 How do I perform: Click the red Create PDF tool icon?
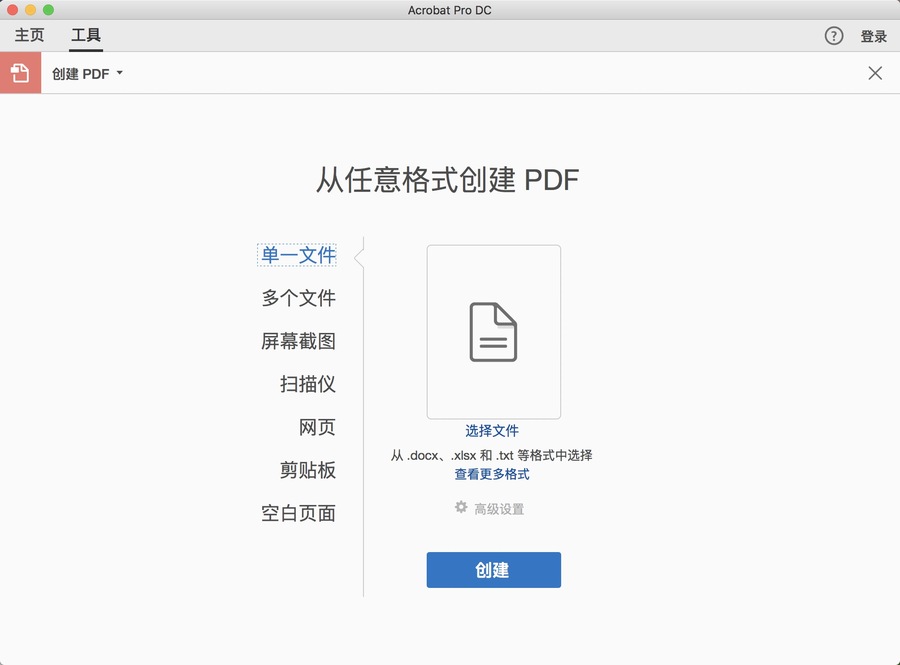point(20,73)
